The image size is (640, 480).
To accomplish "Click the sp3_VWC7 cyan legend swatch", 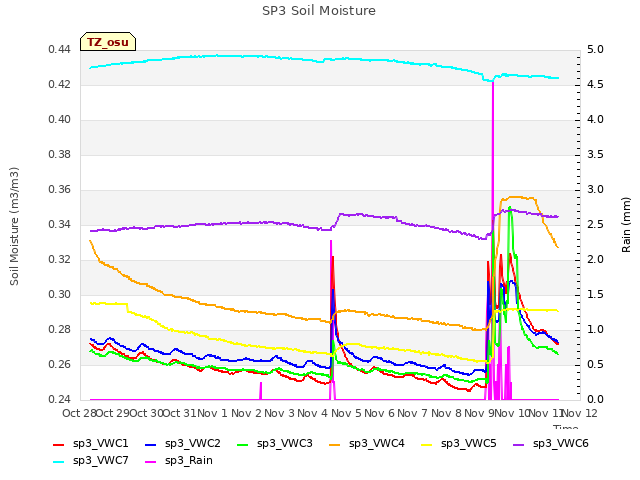I will pos(58,462).
